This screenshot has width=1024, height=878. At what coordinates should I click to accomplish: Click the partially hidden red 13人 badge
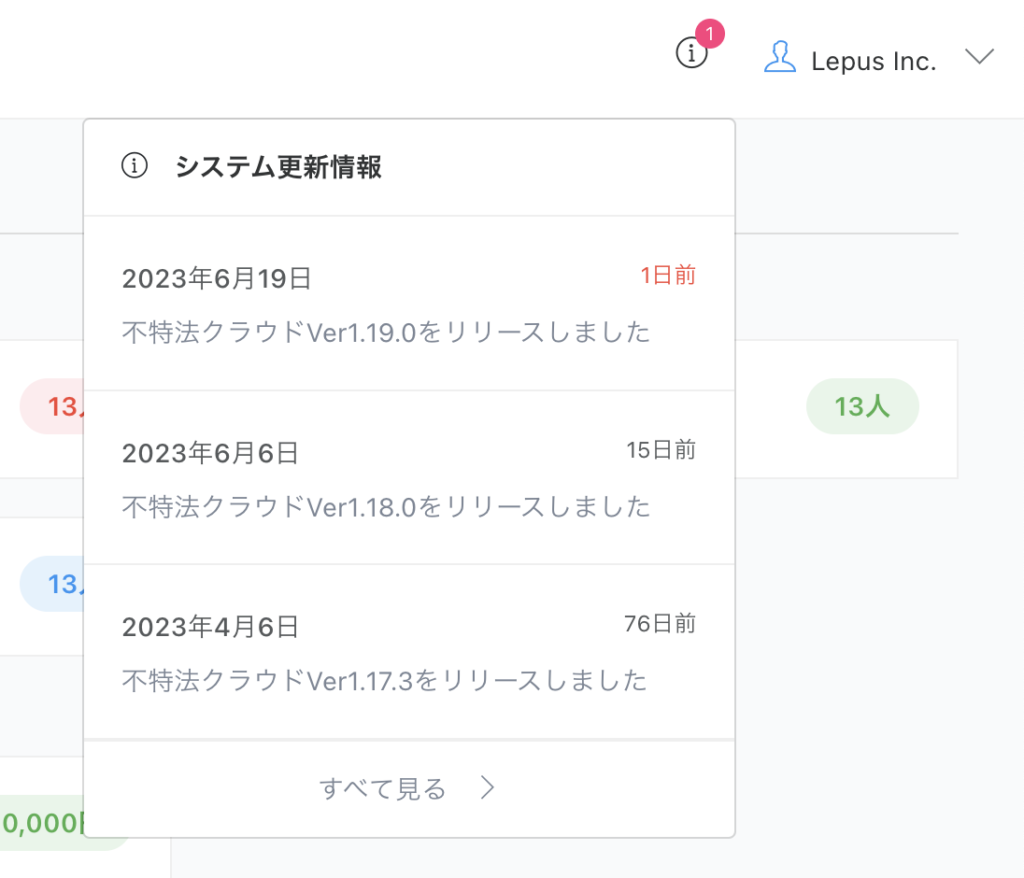click(x=53, y=406)
